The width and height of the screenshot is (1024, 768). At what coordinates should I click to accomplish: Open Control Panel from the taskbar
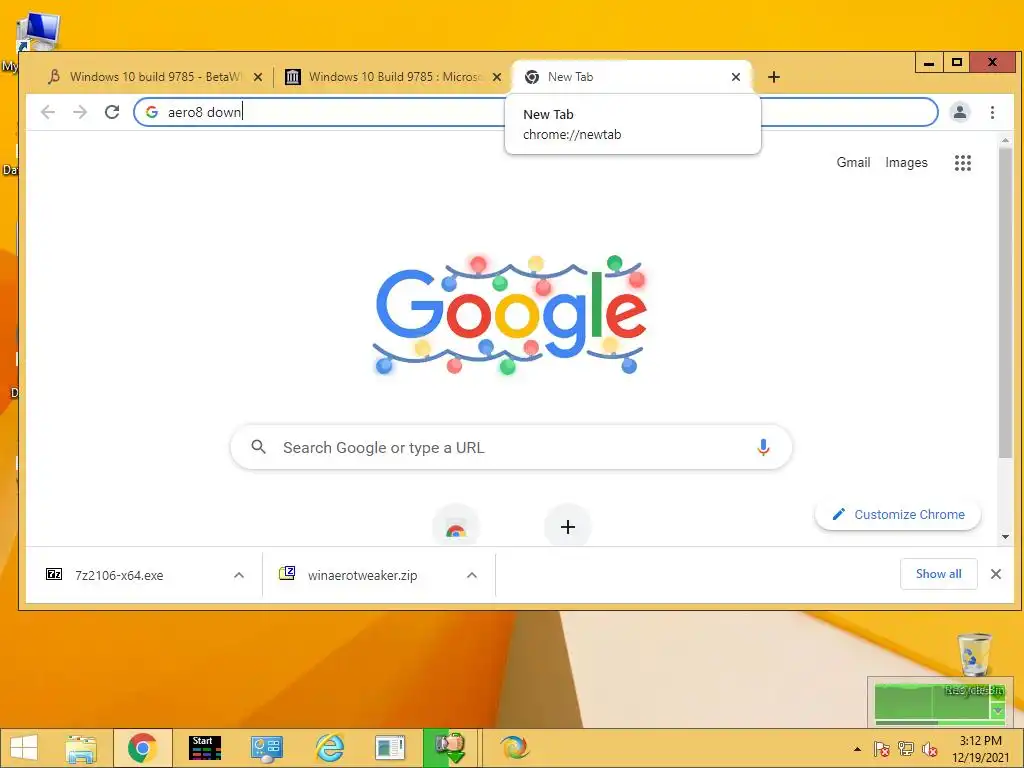coord(266,748)
